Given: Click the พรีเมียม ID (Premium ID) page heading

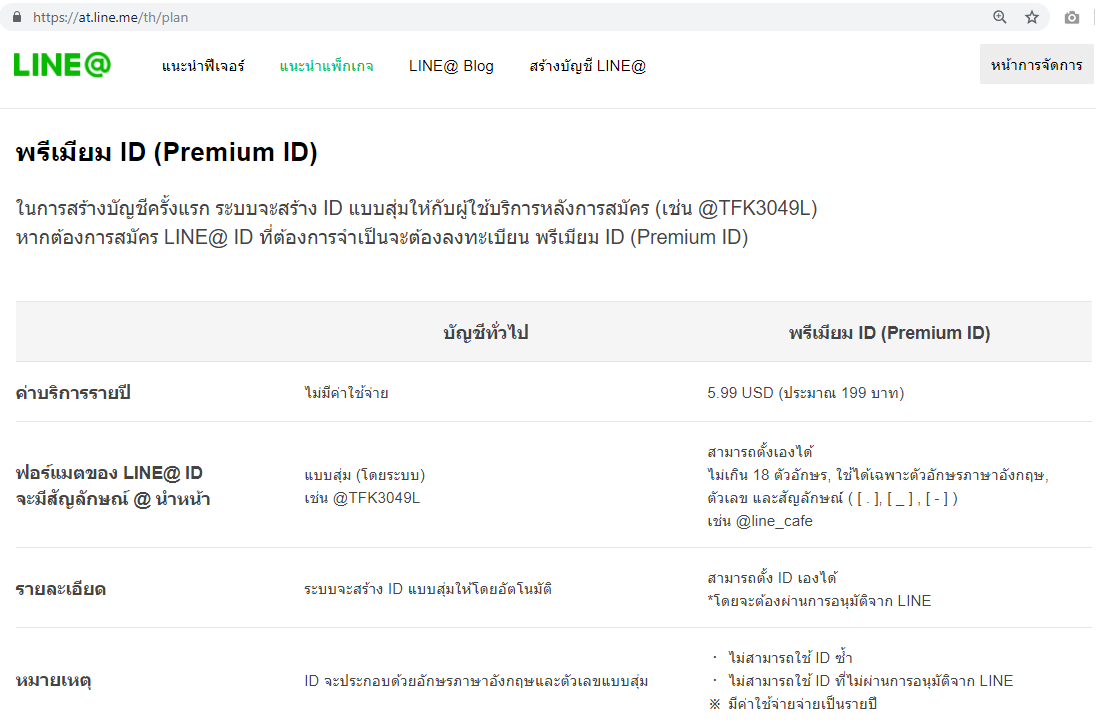Looking at the screenshot, I should point(166,152).
